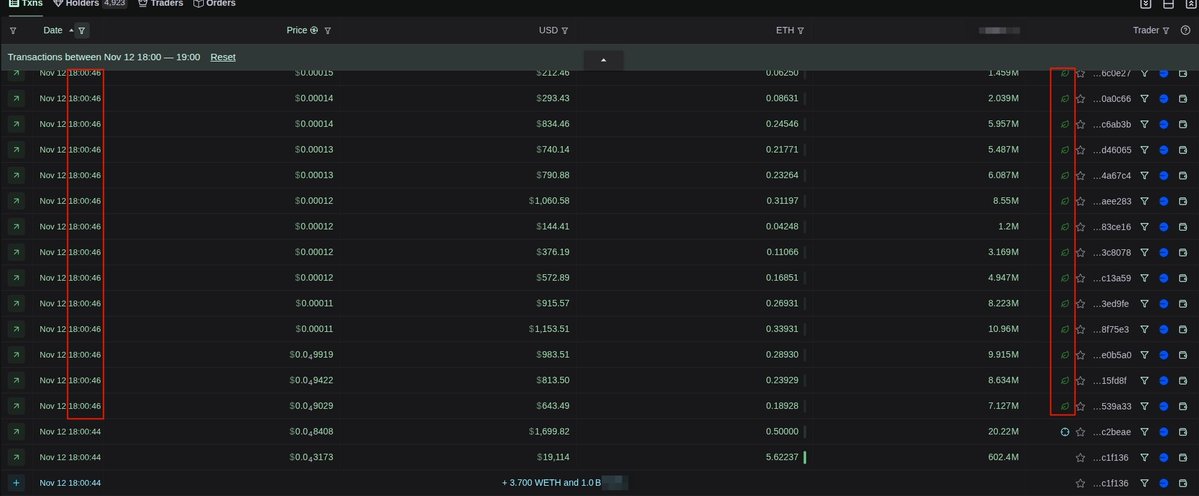
Task: Open blue explorer icon for ...c6ab3b
Action: pos(1164,125)
